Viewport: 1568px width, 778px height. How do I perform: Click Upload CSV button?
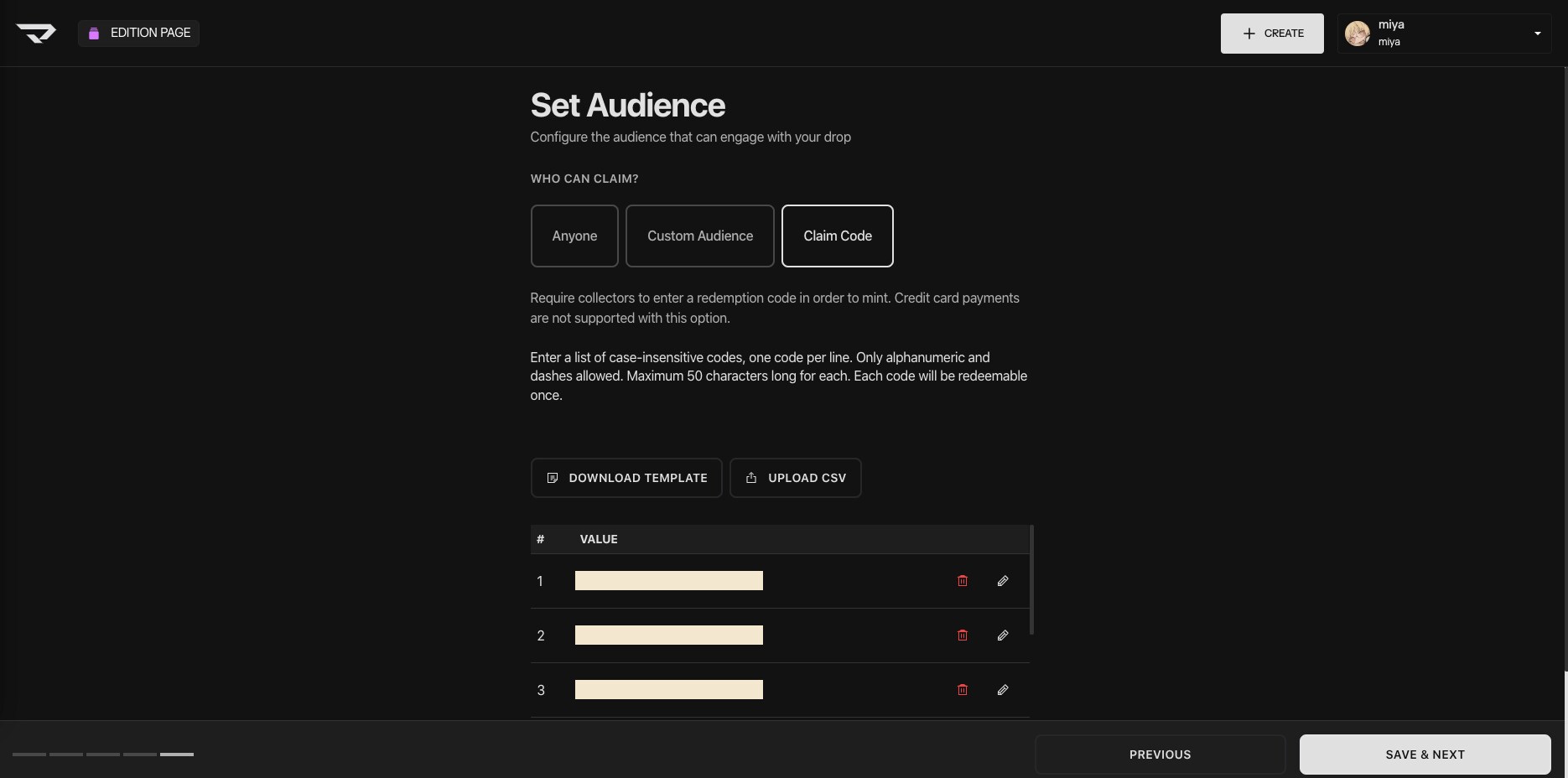[x=795, y=478]
